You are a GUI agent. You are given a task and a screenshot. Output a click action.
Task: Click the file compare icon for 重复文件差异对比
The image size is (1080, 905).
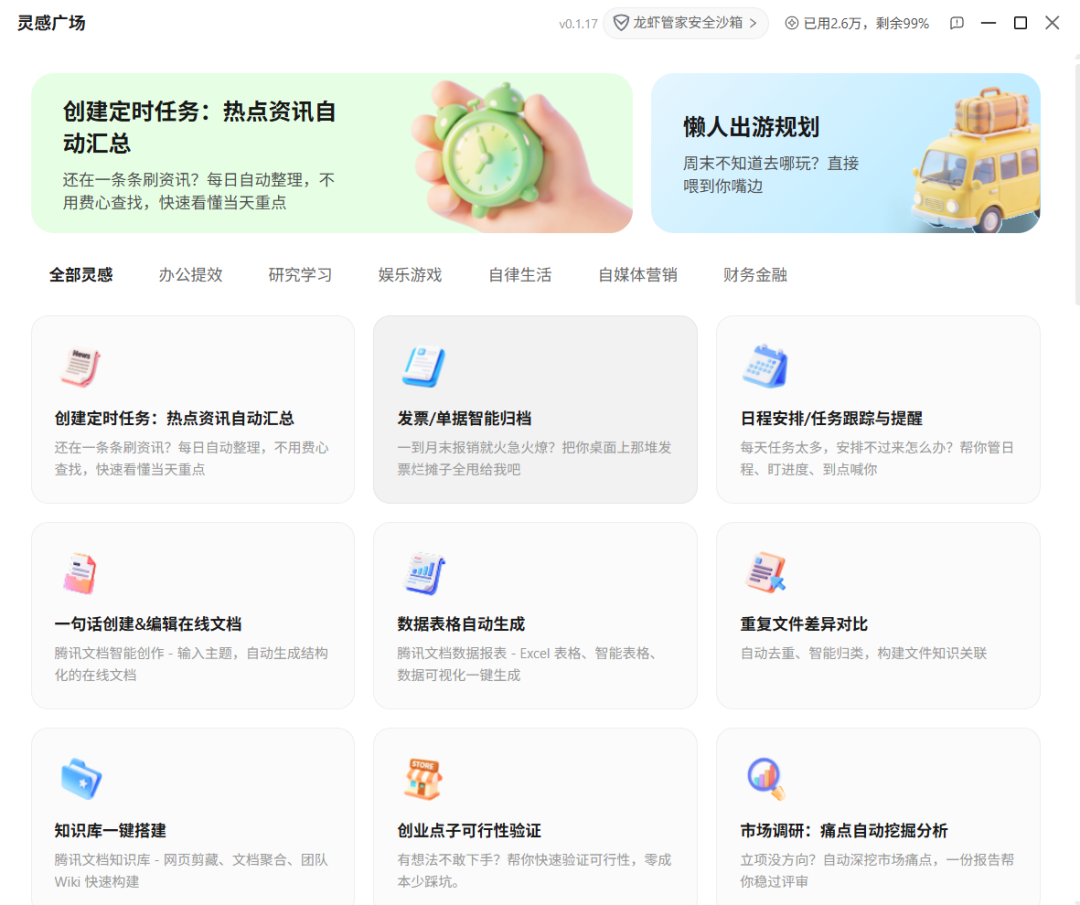click(765, 573)
